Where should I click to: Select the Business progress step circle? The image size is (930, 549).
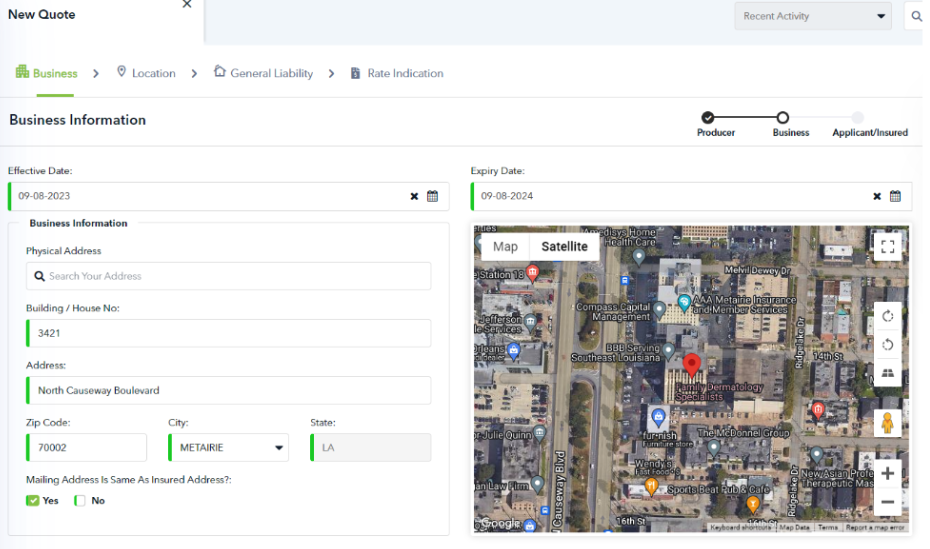pos(783,118)
